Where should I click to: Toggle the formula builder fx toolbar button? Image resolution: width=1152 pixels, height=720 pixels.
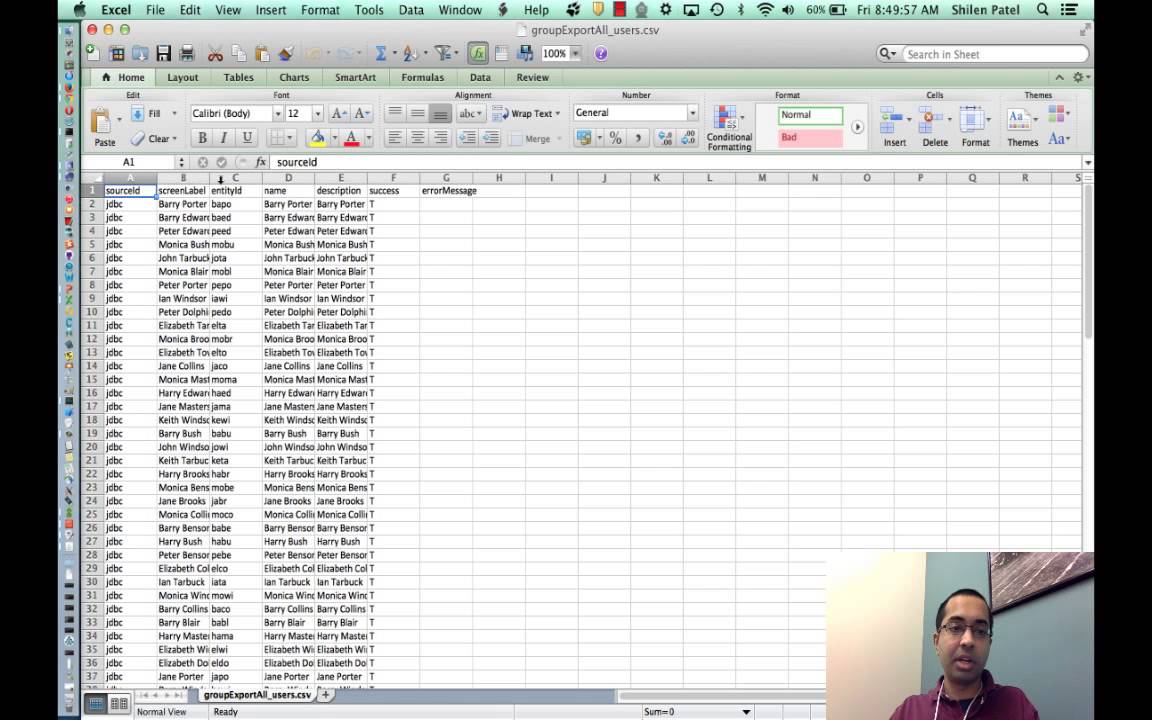click(478, 53)
